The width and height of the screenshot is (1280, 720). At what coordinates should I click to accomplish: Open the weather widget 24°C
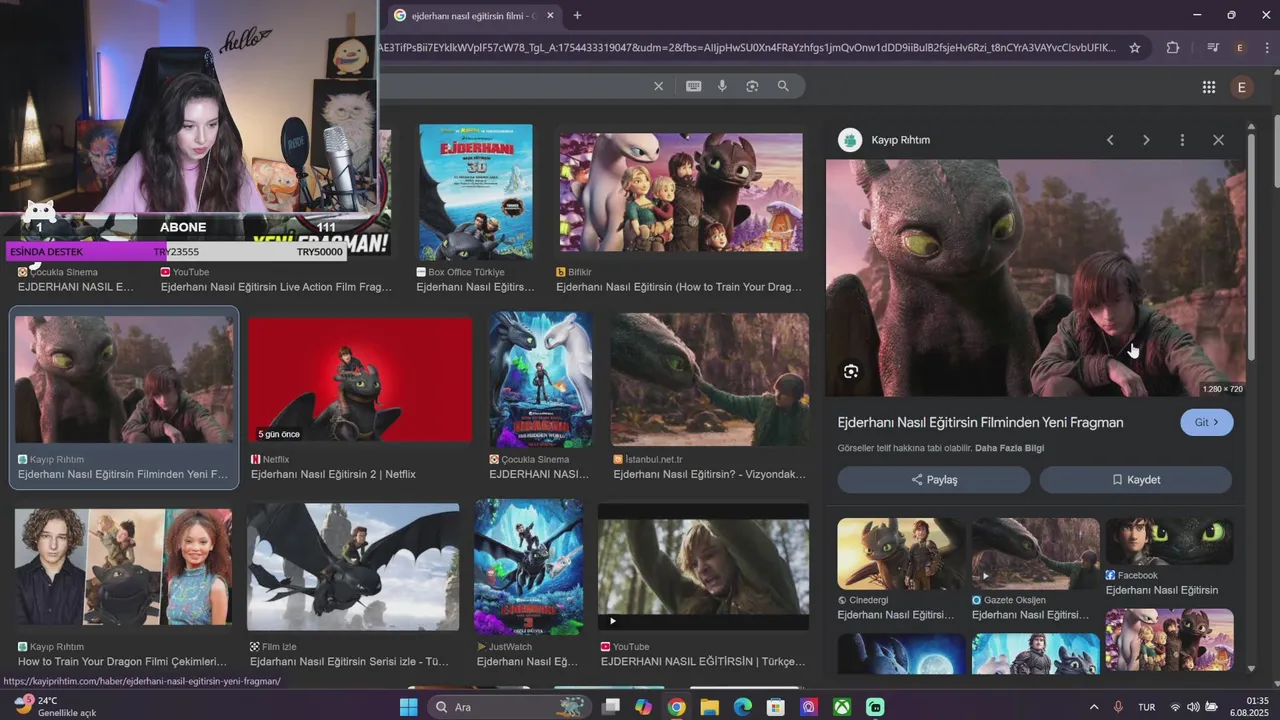click(x=55, y=707)
